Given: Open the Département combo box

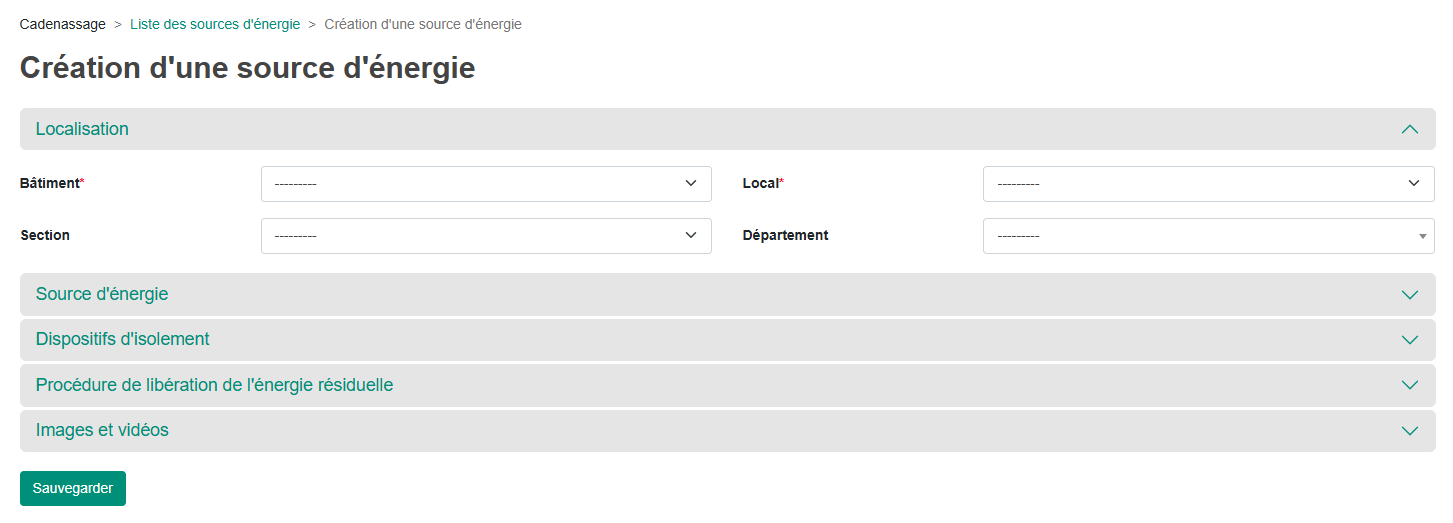Looking at the screenshot, I should pos(1209,236).
